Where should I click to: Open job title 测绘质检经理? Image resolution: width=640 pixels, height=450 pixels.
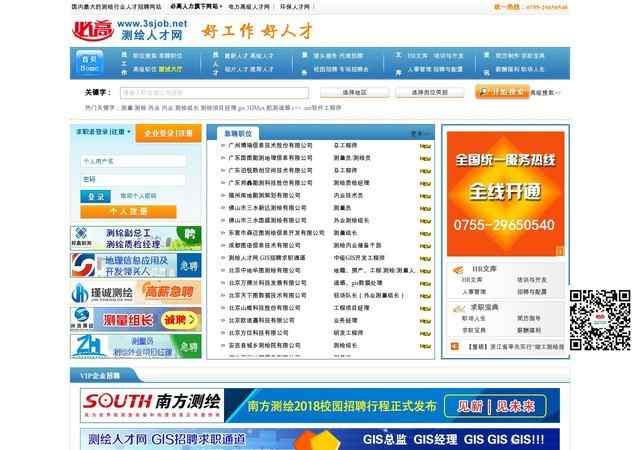[351, 183]
